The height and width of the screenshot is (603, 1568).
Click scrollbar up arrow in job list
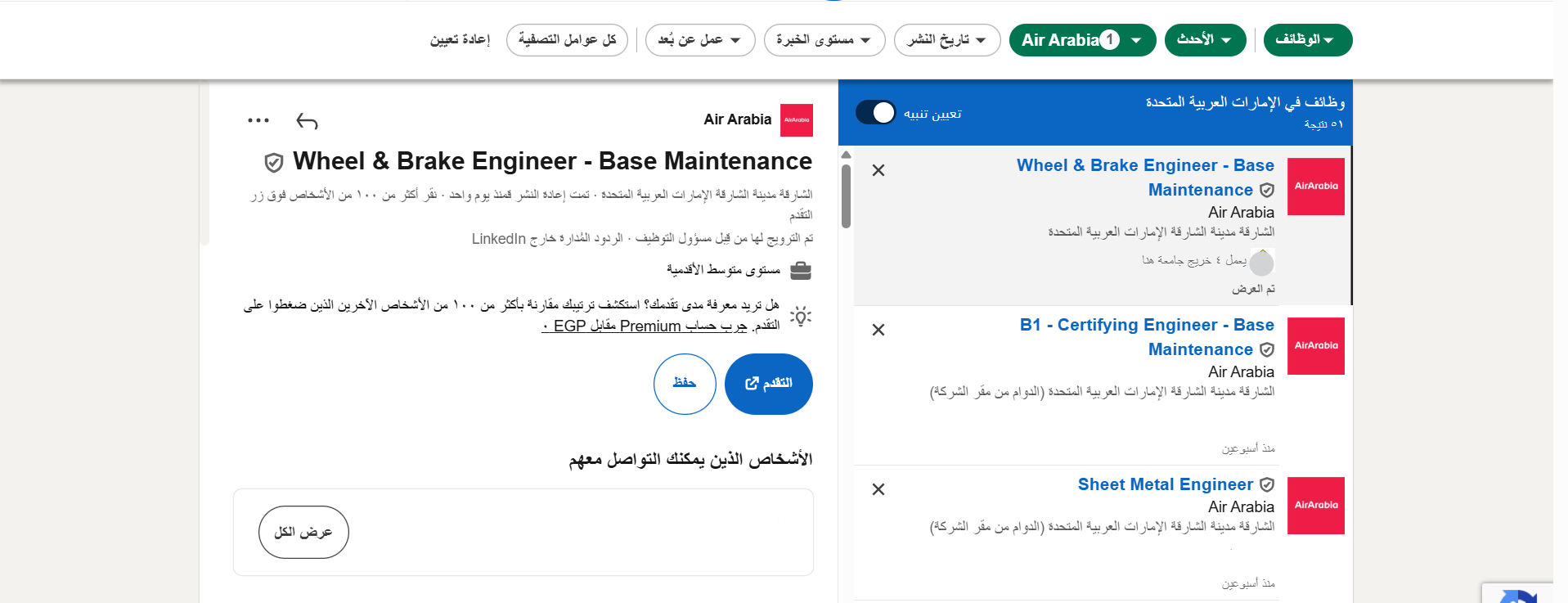846,154
